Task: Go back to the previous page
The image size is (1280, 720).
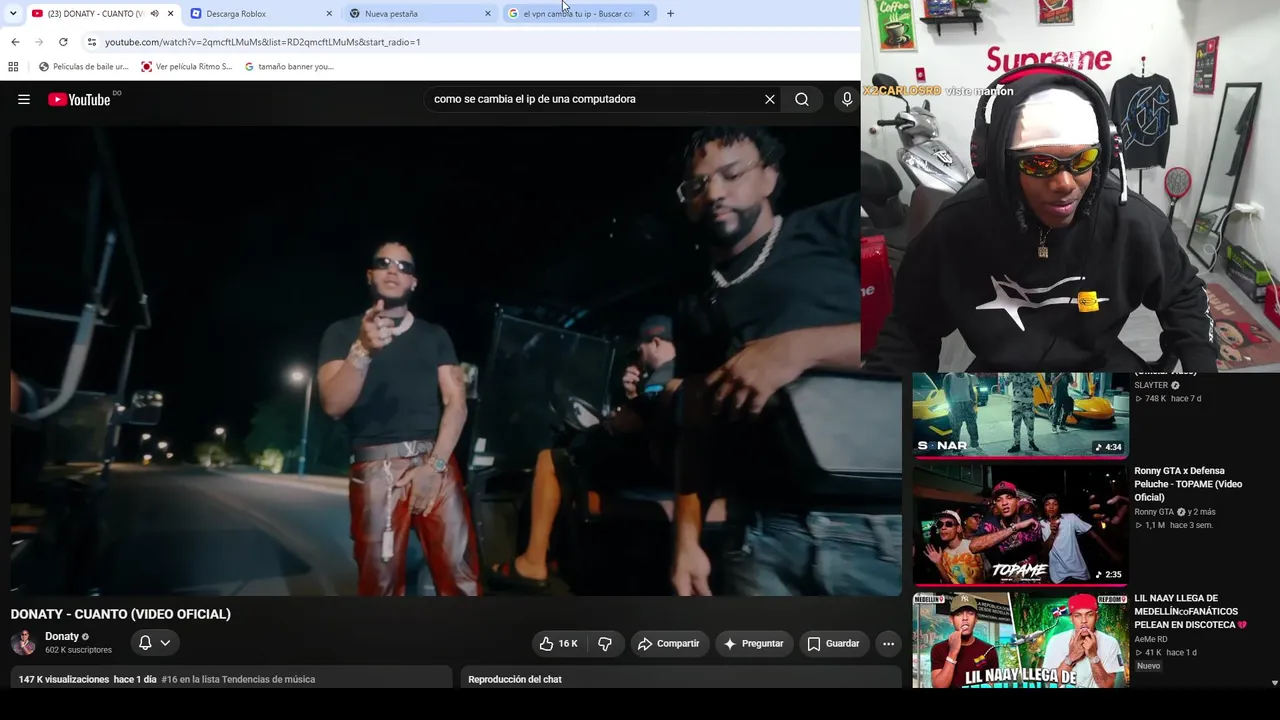Action: (x=15, y=42)
